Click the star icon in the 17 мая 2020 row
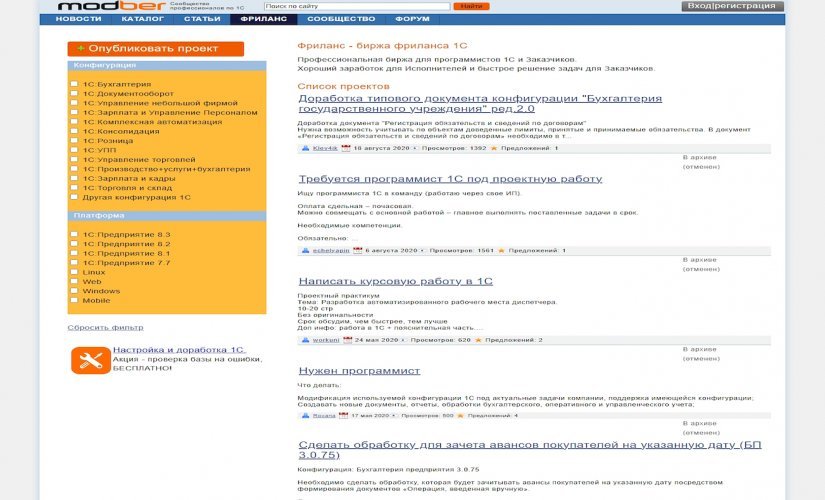Image resolution: width=825 pixels, height=500 pixels. (460, 416)
